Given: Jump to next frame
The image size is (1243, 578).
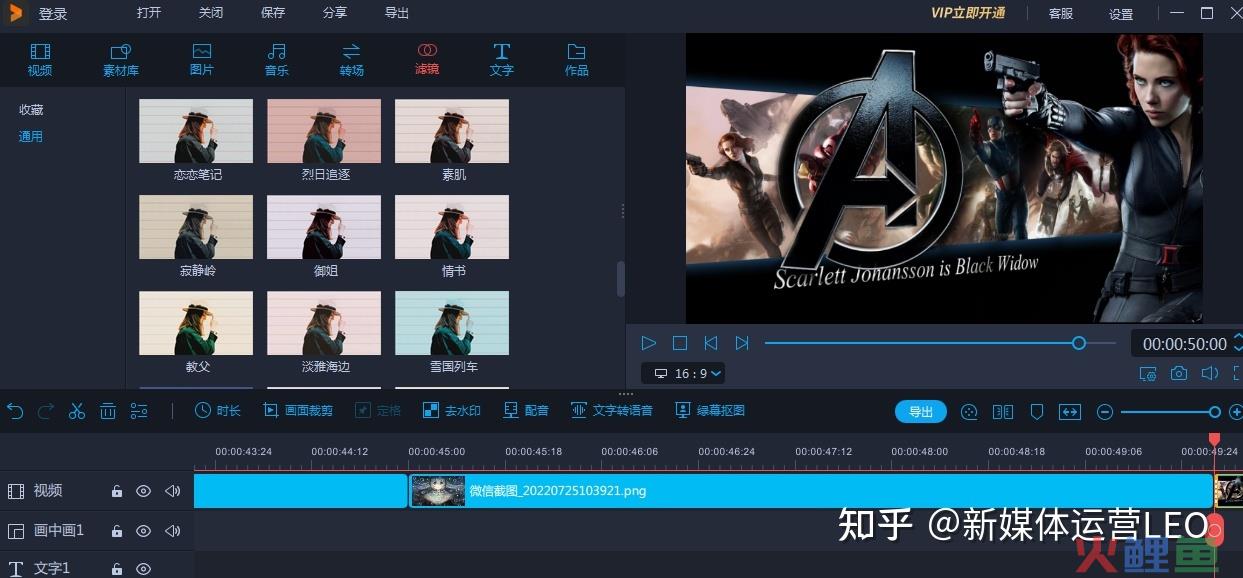Looking at the screenshot, I should [x=742, y=343].
